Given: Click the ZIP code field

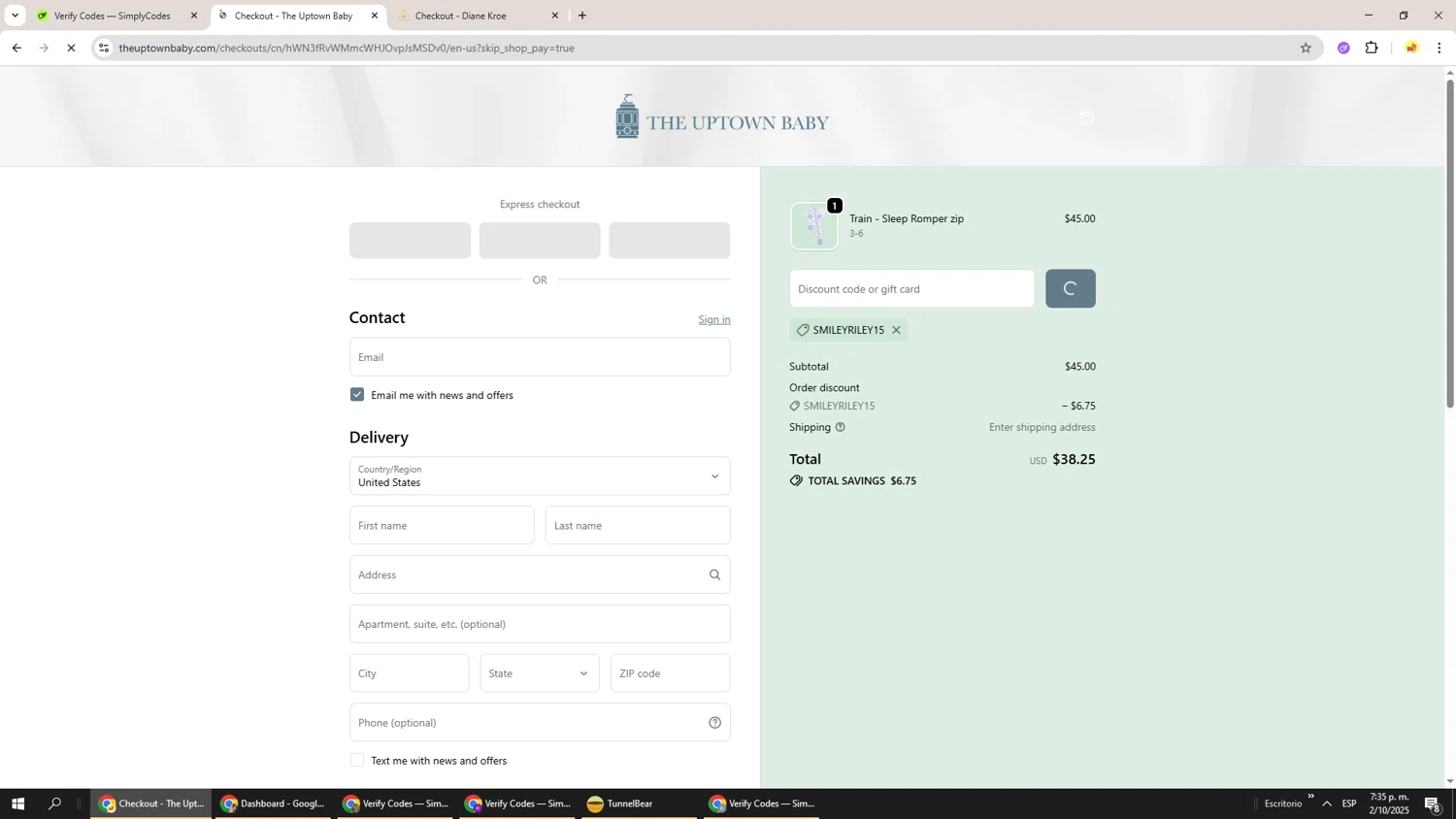Looking at the screenshot, I should tap(671, 673).
